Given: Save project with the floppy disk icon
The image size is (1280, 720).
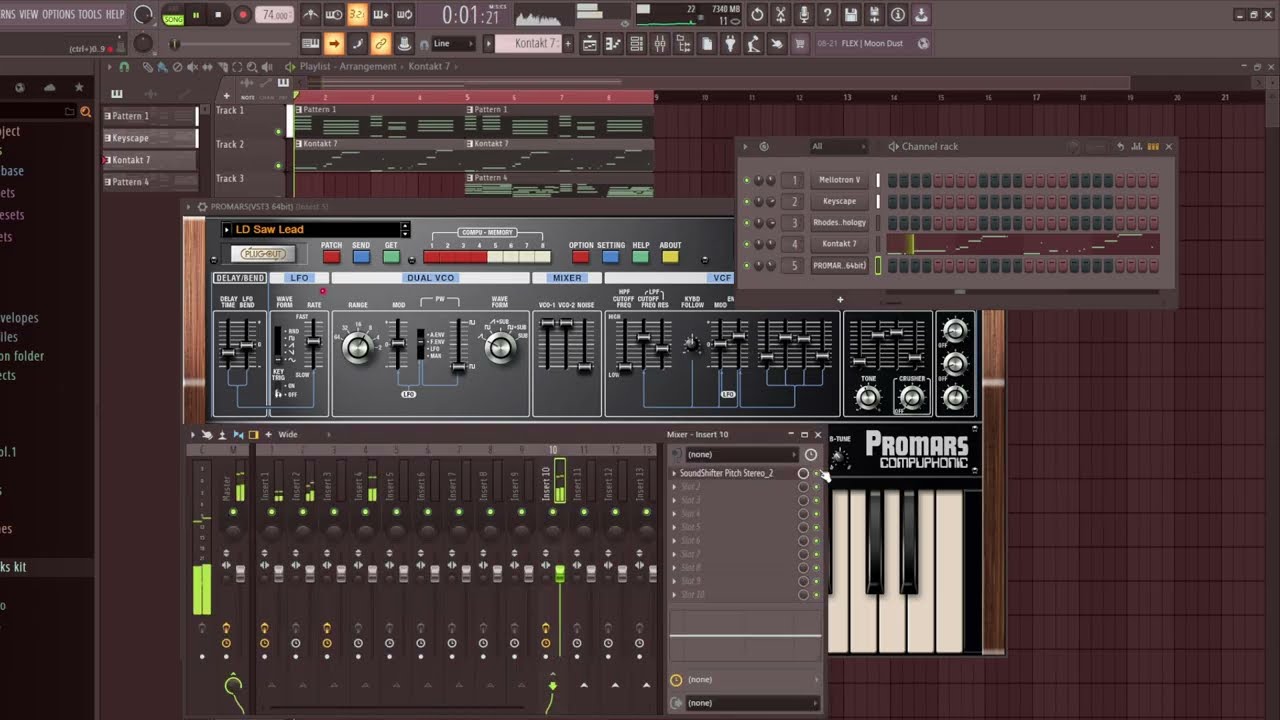Looking at the screenshot, I should [x=851, y=15].
